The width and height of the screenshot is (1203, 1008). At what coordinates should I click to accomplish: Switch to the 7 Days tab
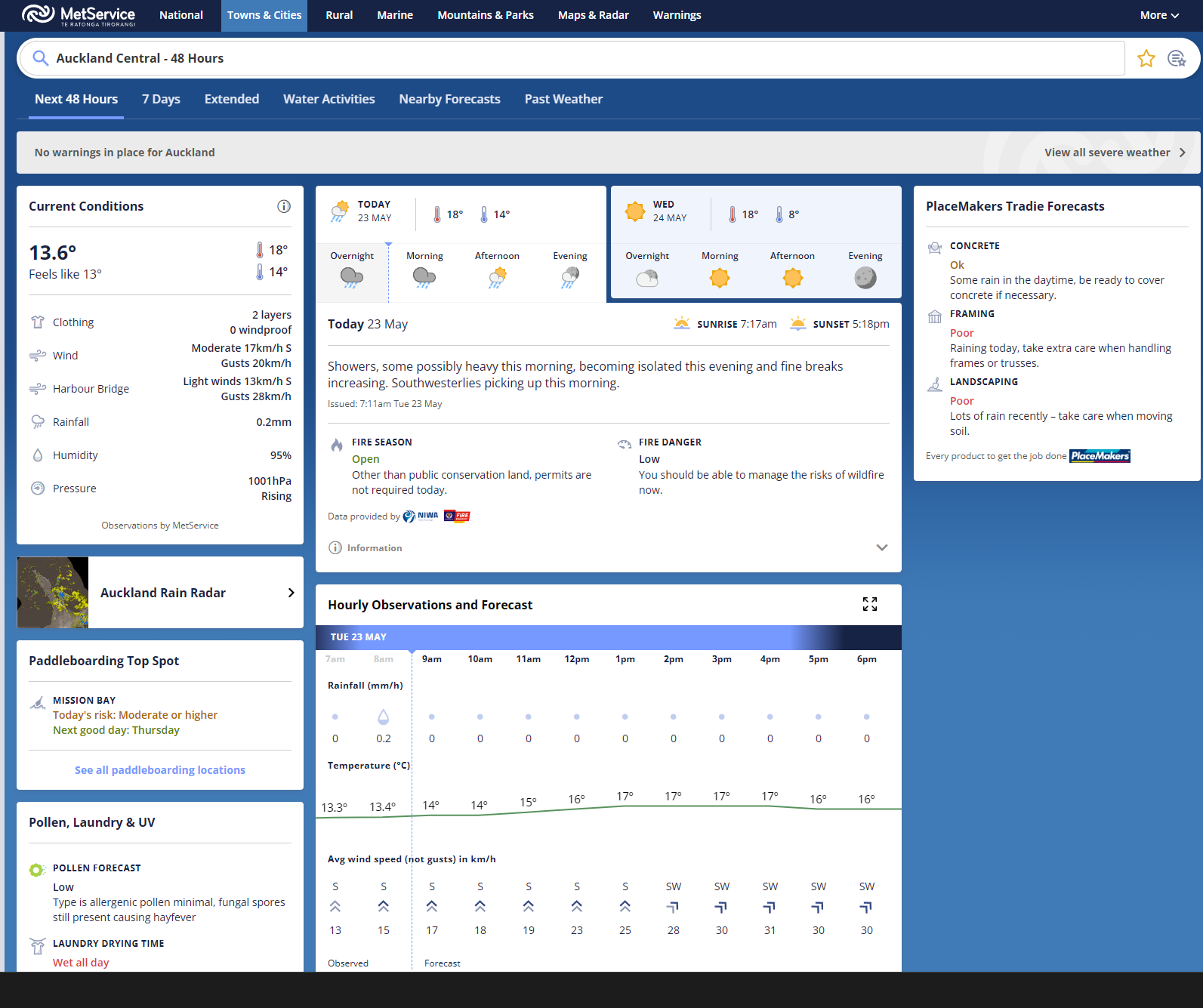(x=161, y=99)
